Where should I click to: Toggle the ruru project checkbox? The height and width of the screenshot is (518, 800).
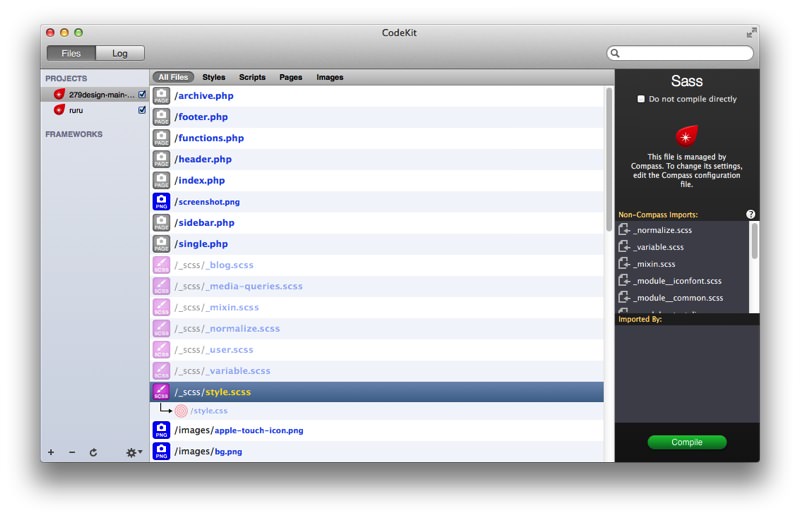[142, 110]
